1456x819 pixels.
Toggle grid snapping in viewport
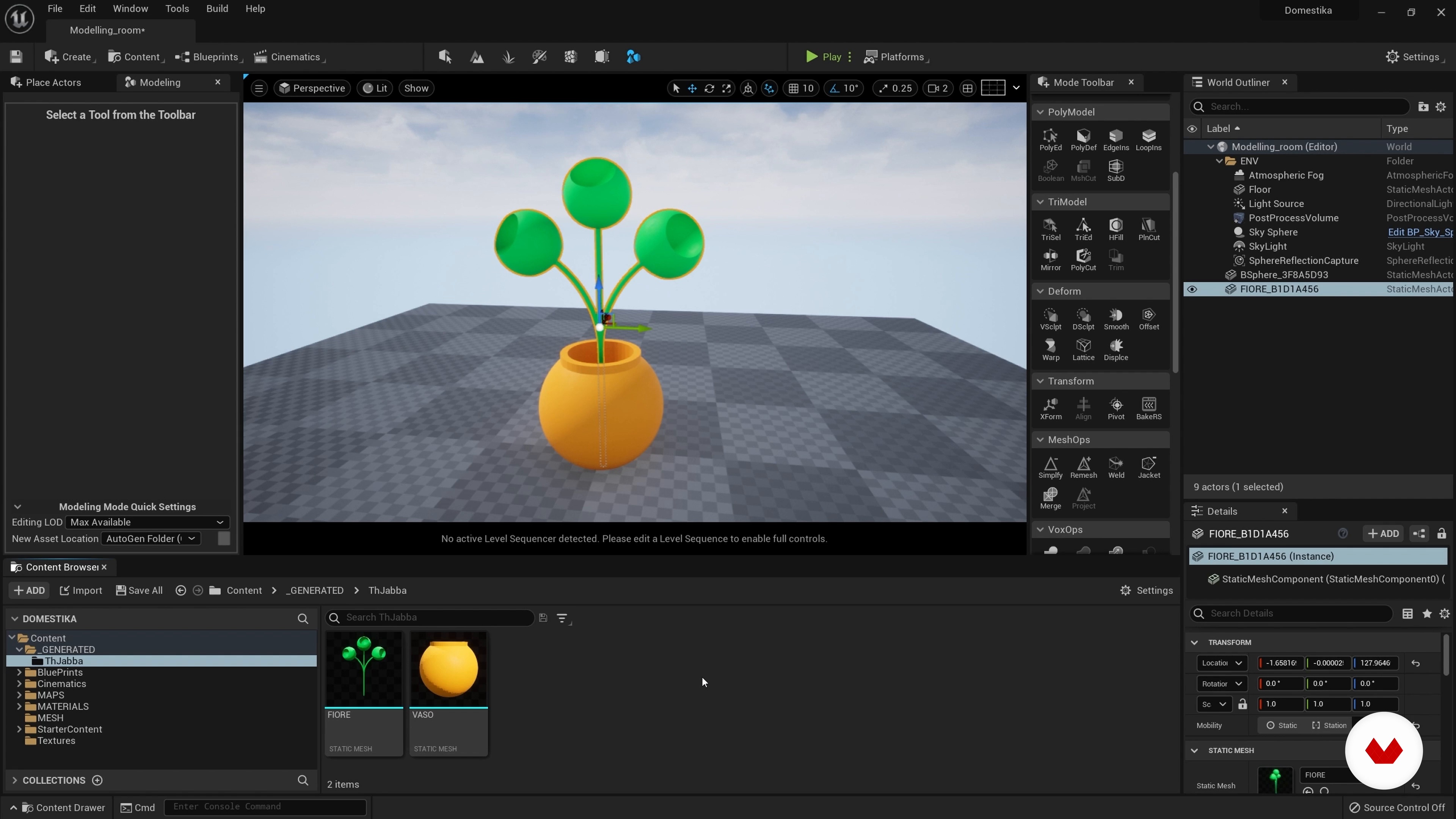tap(794, 88)
